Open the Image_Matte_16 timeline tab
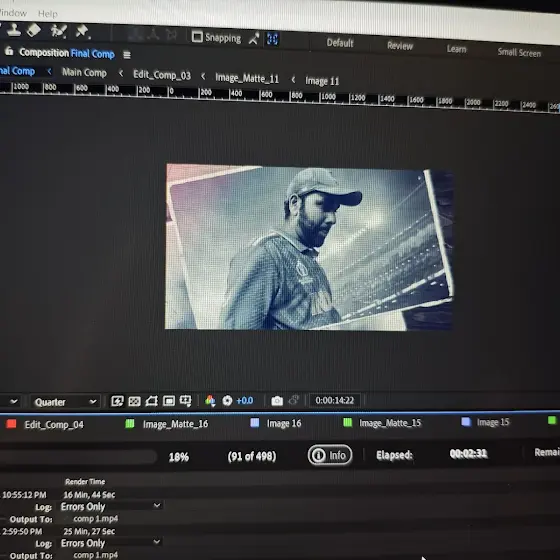The image size is (560, 560). pos(175,424)
